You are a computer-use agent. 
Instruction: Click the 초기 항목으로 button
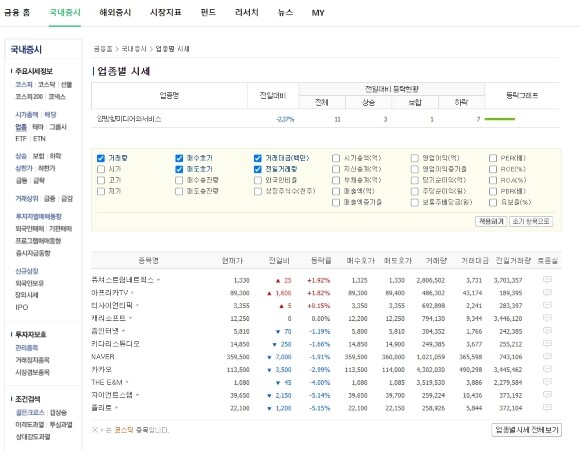(x=531, y=221)
